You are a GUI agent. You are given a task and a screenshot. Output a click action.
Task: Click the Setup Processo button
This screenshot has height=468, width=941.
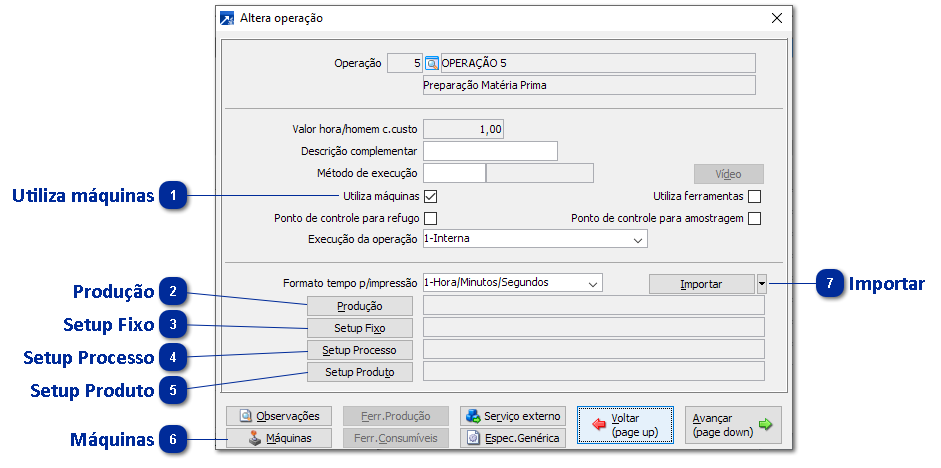click(360, 350)
